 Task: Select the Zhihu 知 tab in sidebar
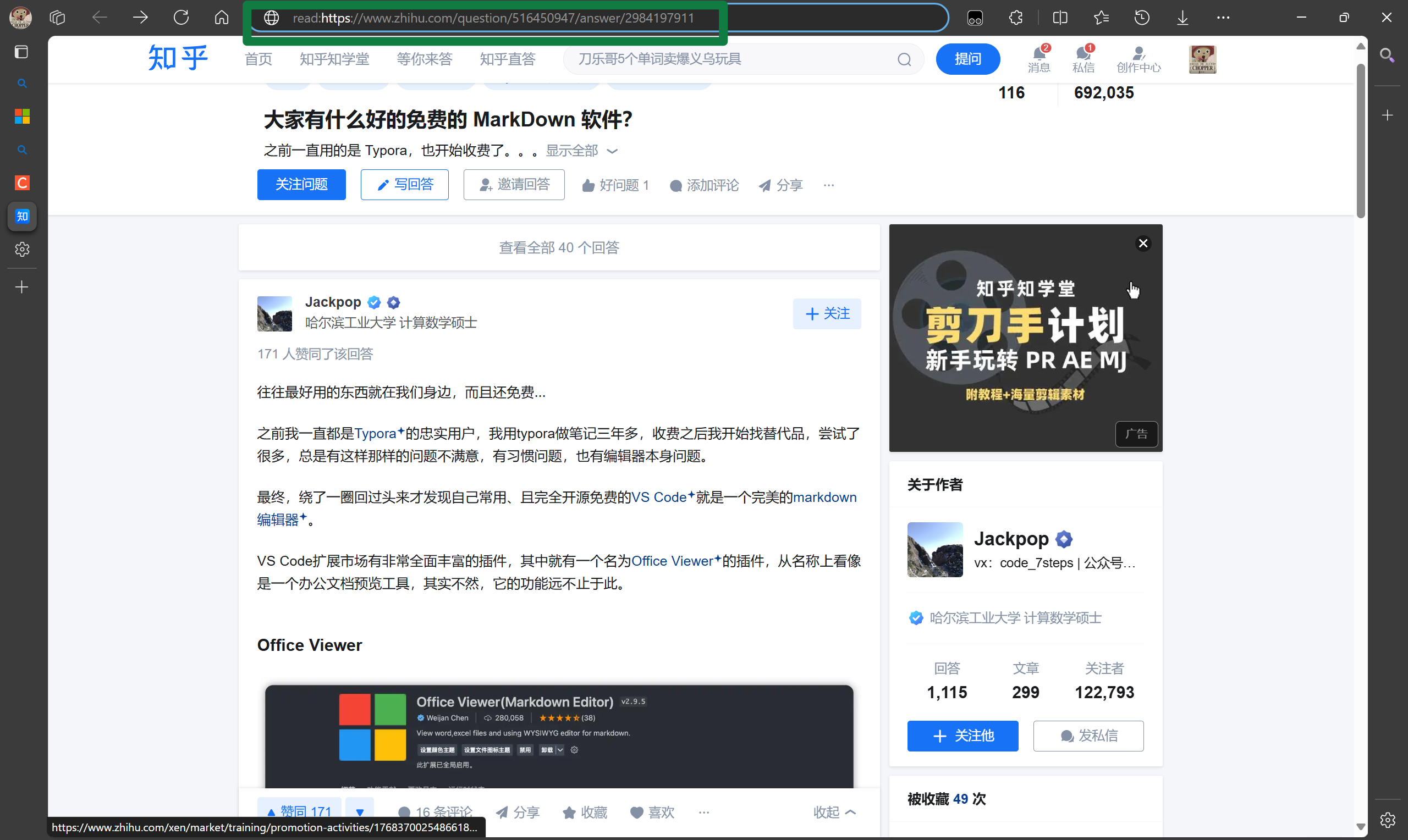(22, 216)
